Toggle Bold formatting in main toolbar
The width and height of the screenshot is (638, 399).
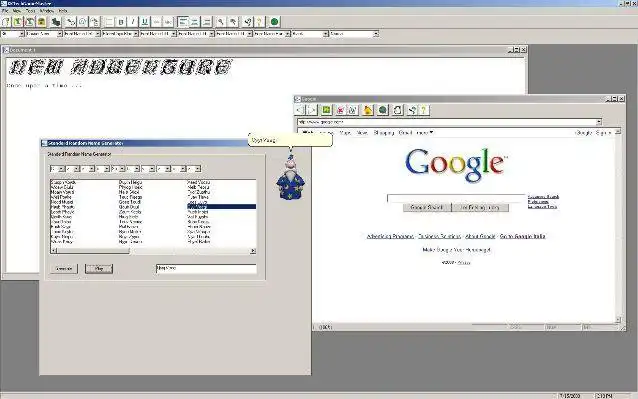pos(121,22)
